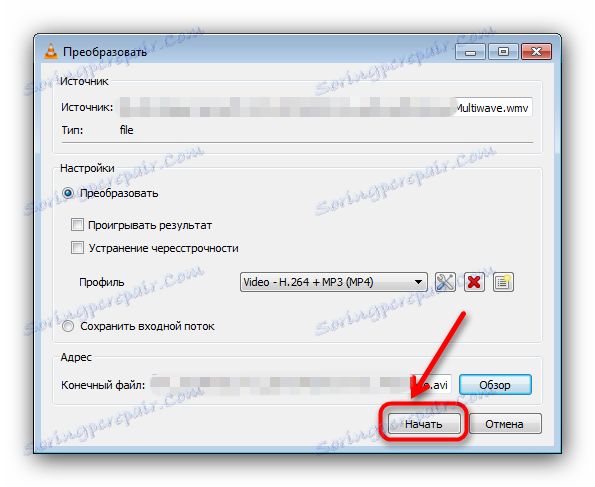Open the Профиль dropdown list
This screenshot has width=595, height=487.
(x=334, y=282)
